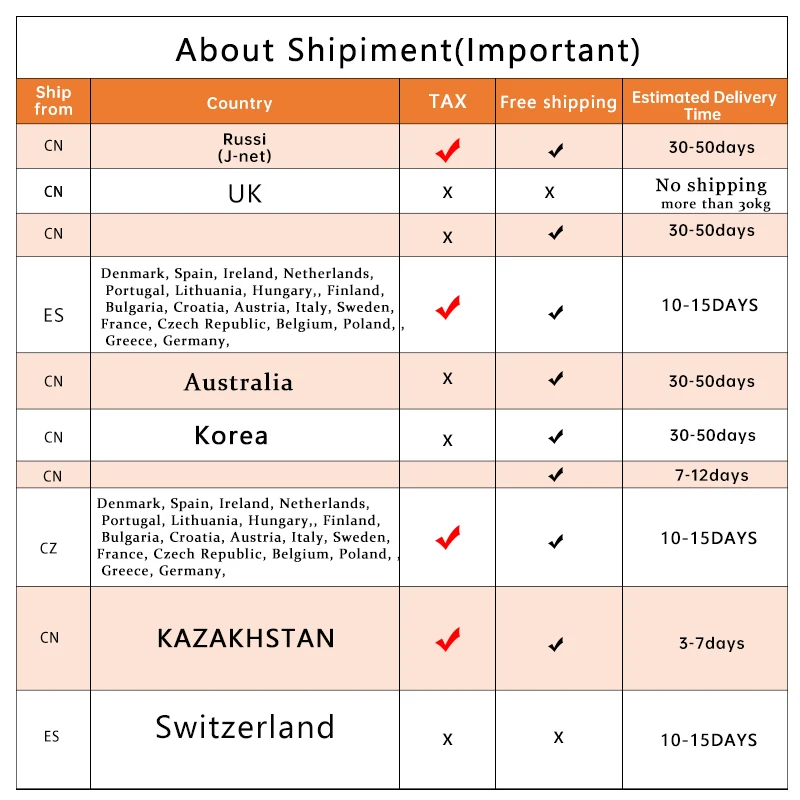This screenshot has width=800, height=800.
Task: Click the free shipping X for Switzerland
Action: (559, 737)
